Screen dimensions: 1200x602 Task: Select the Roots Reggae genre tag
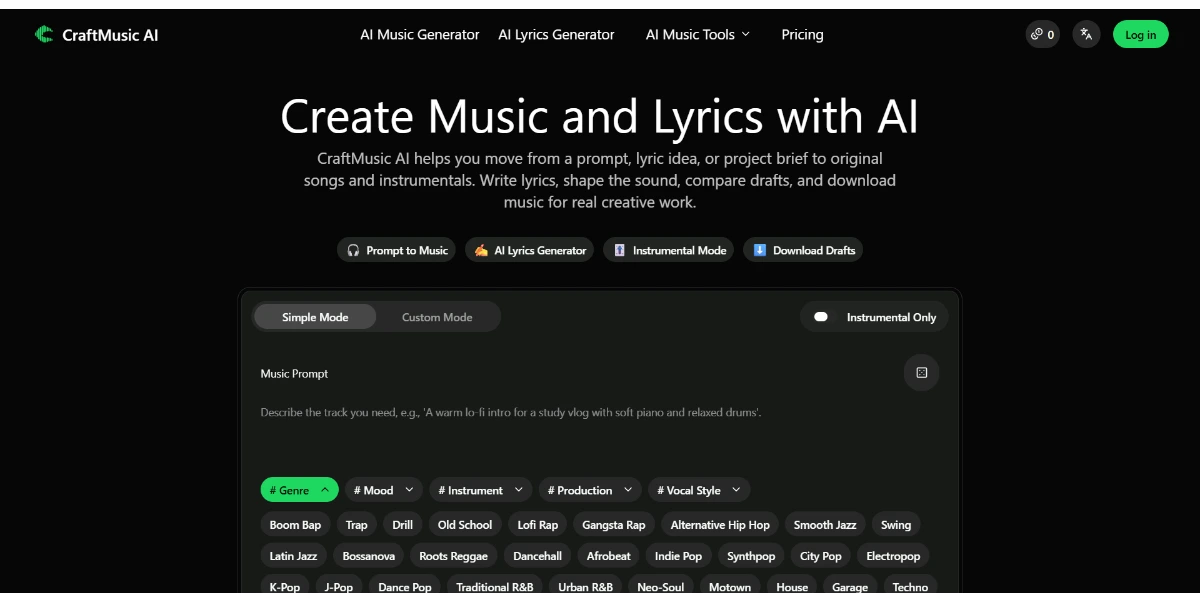(x=453, y=556)
